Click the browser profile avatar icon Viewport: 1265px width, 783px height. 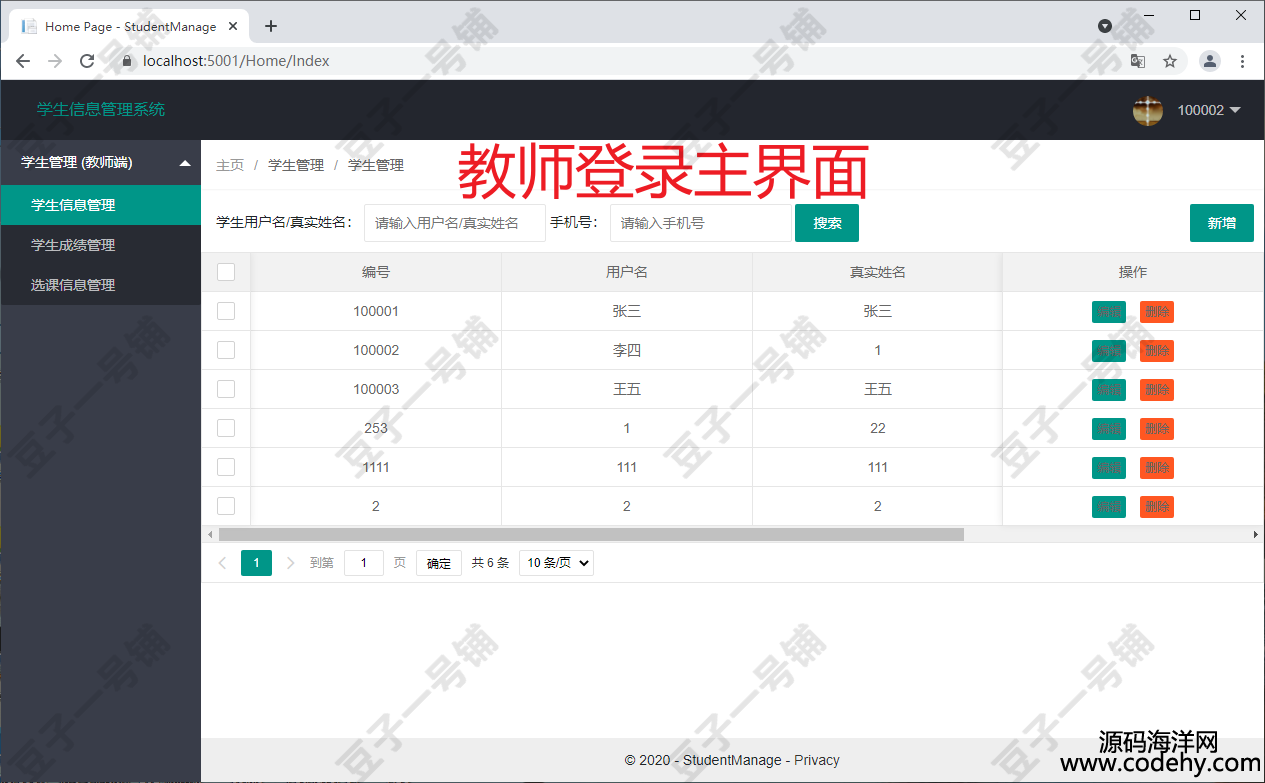[1210, 61]
